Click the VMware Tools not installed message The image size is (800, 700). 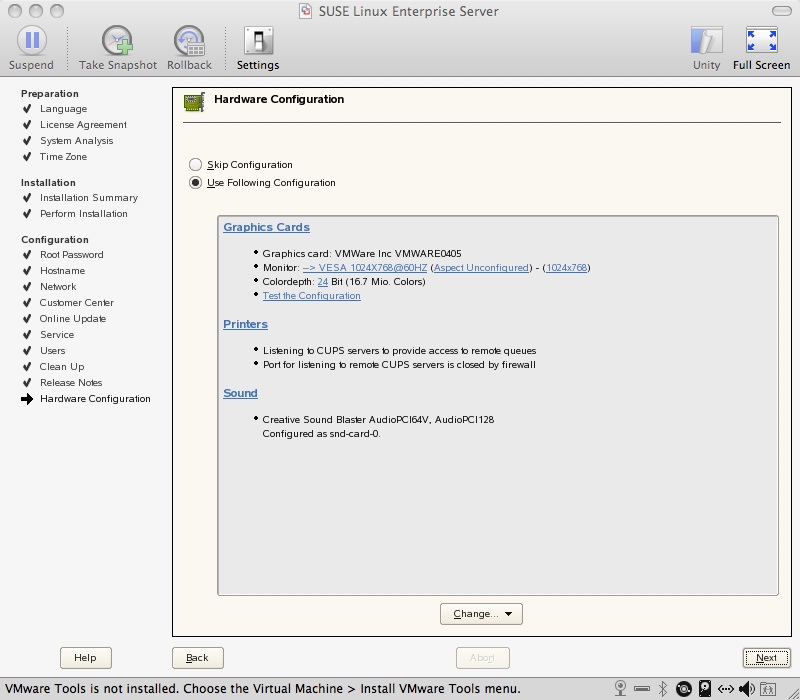(263, 689)
